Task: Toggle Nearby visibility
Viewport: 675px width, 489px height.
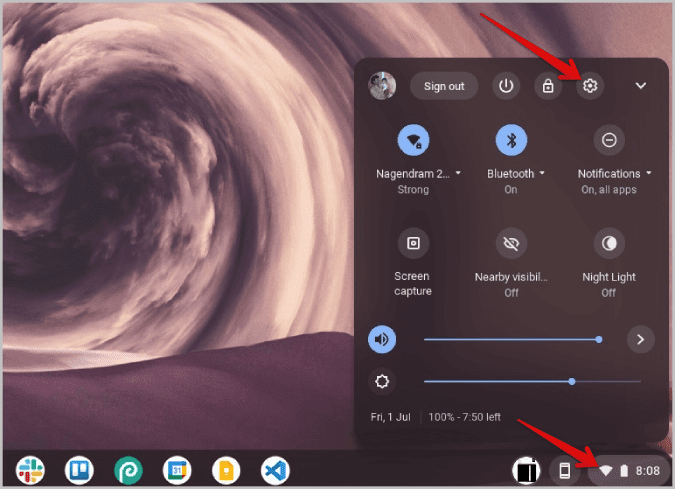Action: (511, 243)
